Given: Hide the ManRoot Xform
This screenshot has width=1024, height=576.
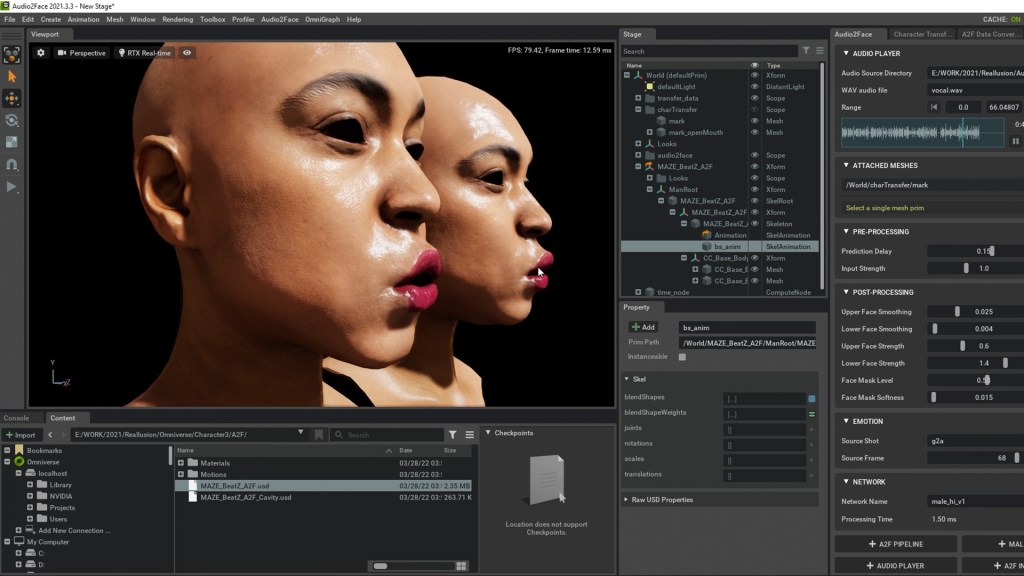Looking at the screenshot, I should 755,189.
